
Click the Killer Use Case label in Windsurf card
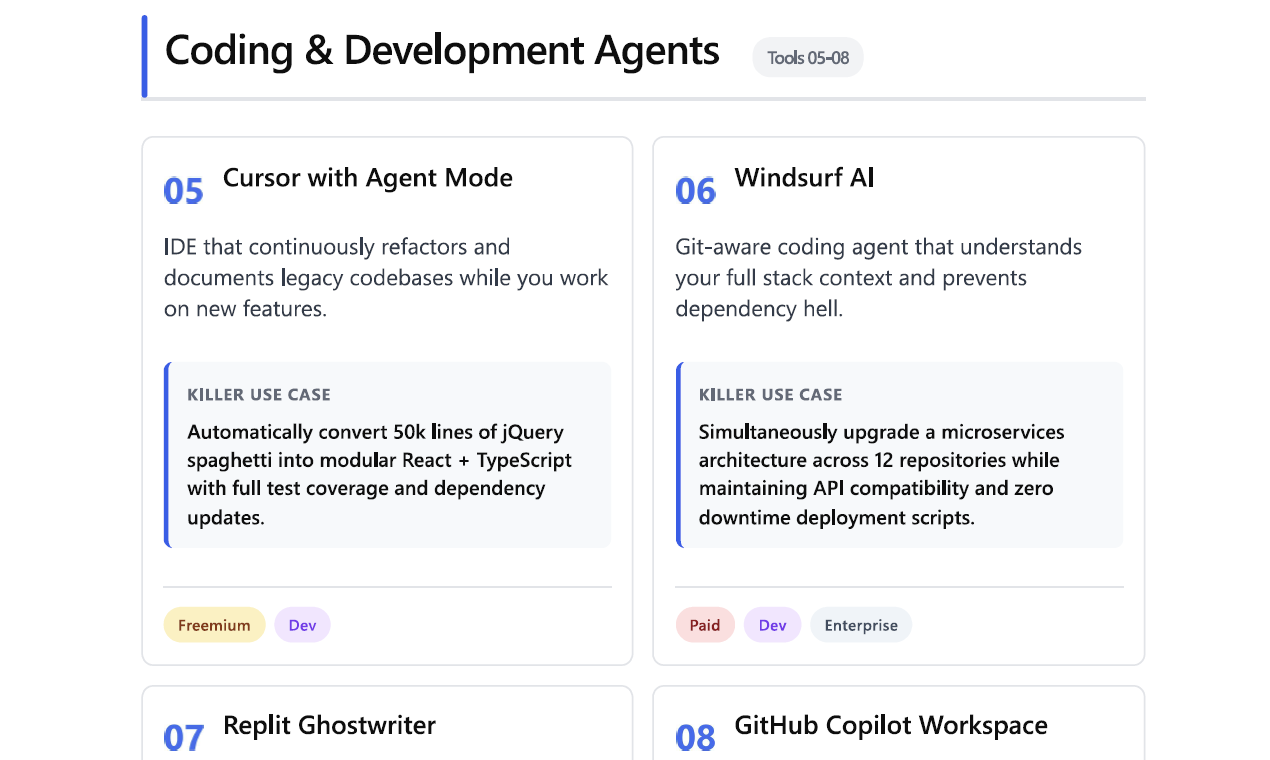[771, 394]
